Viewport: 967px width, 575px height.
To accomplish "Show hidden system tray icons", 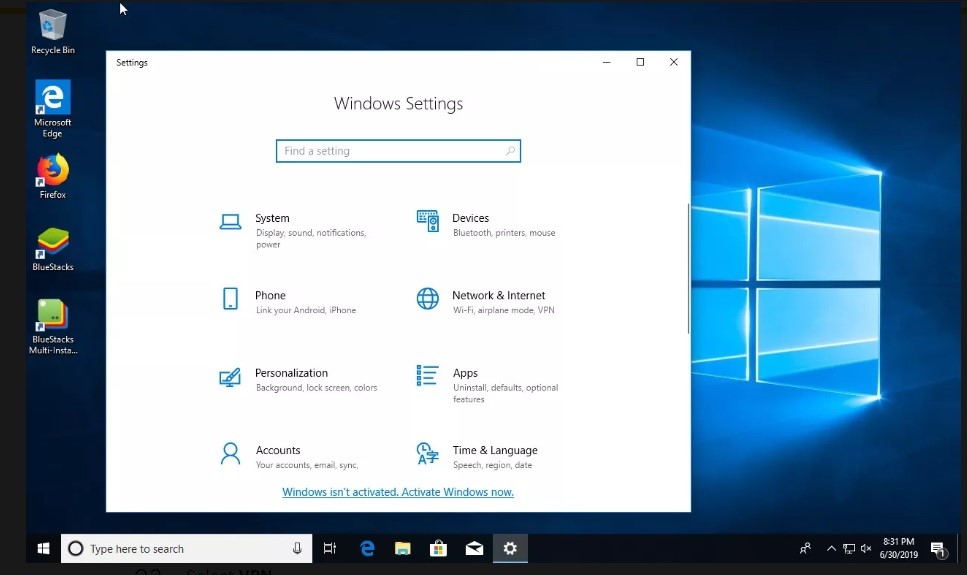I will tap(831, 549).
